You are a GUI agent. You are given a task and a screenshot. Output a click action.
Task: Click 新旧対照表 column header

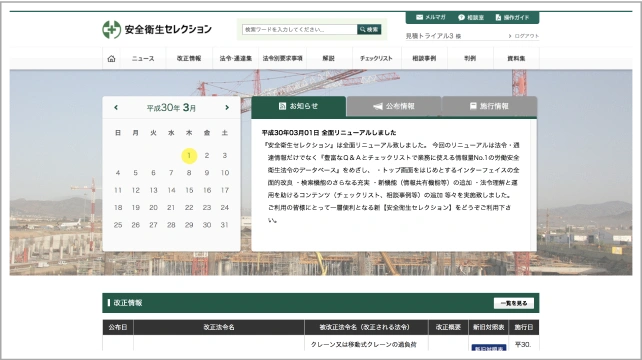coord(488,327)
